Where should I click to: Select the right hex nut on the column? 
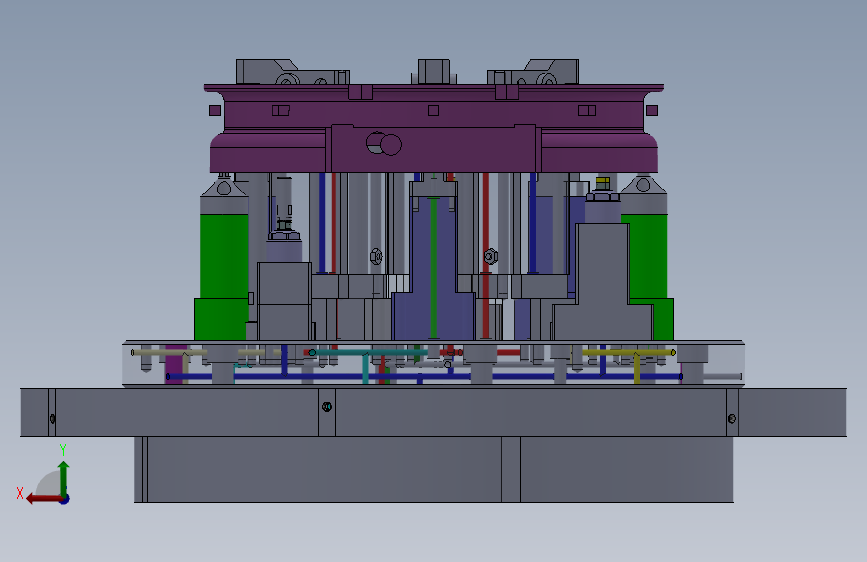tap(490, 256)
